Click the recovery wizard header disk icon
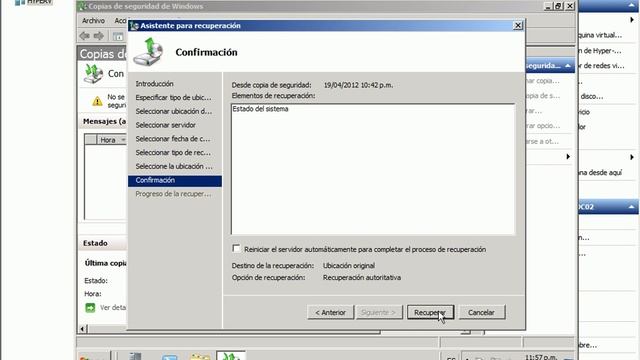 (x=149, y=52)
